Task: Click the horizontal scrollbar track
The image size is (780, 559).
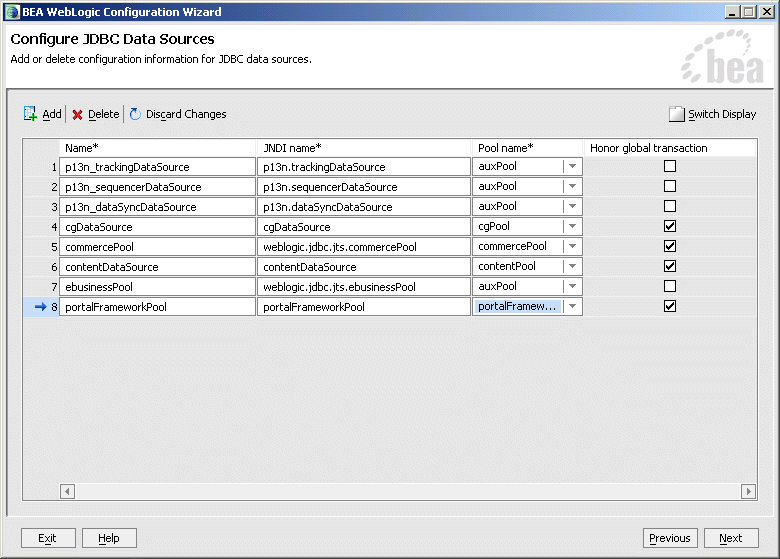Action: pos(408,491)
